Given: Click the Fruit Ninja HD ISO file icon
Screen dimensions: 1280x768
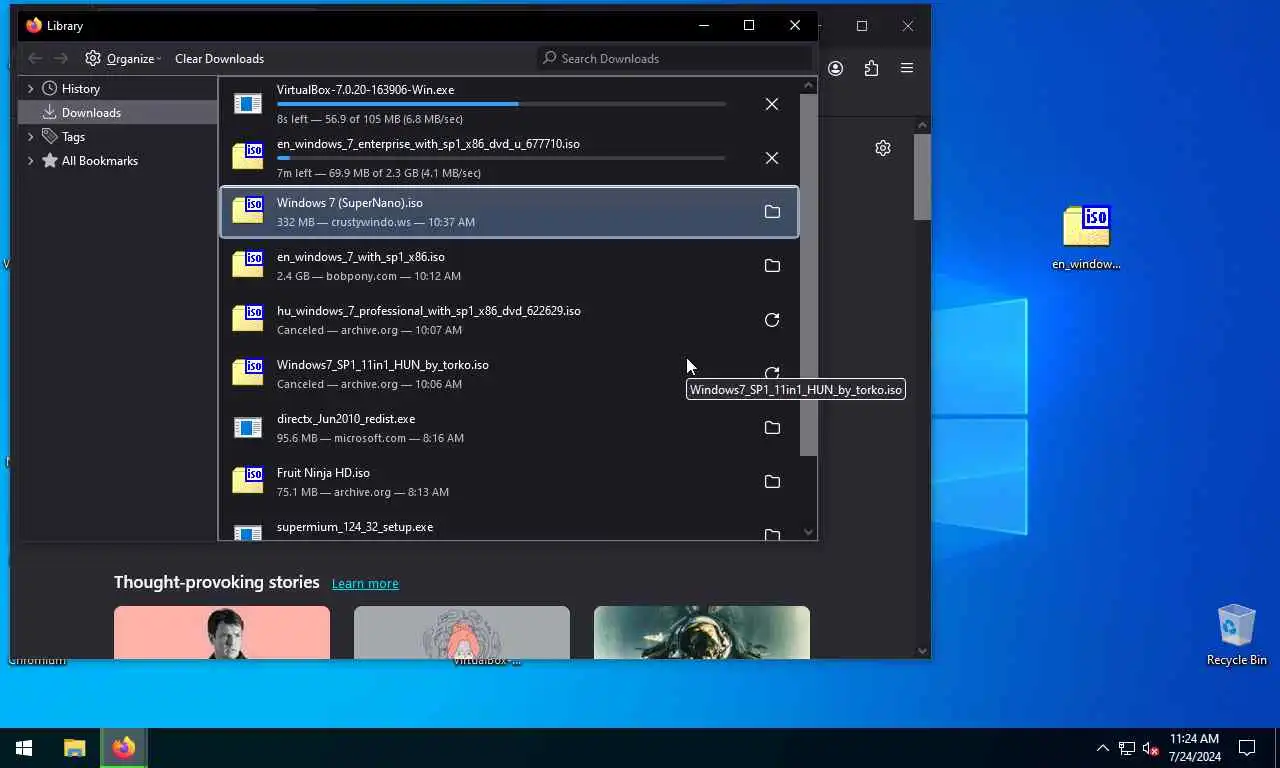Looking at the screenshot, I should coord(248,480).
